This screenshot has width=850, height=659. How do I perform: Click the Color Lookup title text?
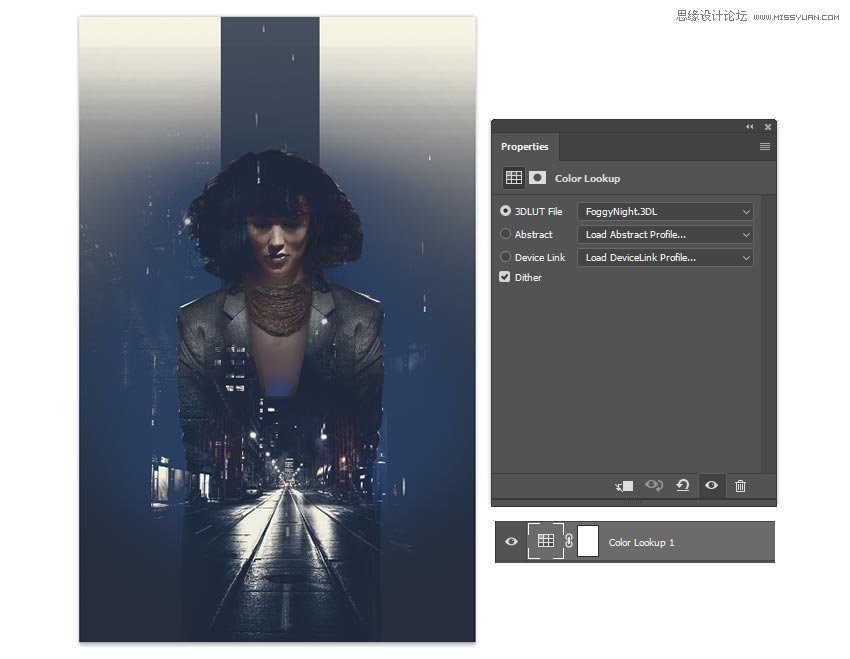tap(587, 178)
